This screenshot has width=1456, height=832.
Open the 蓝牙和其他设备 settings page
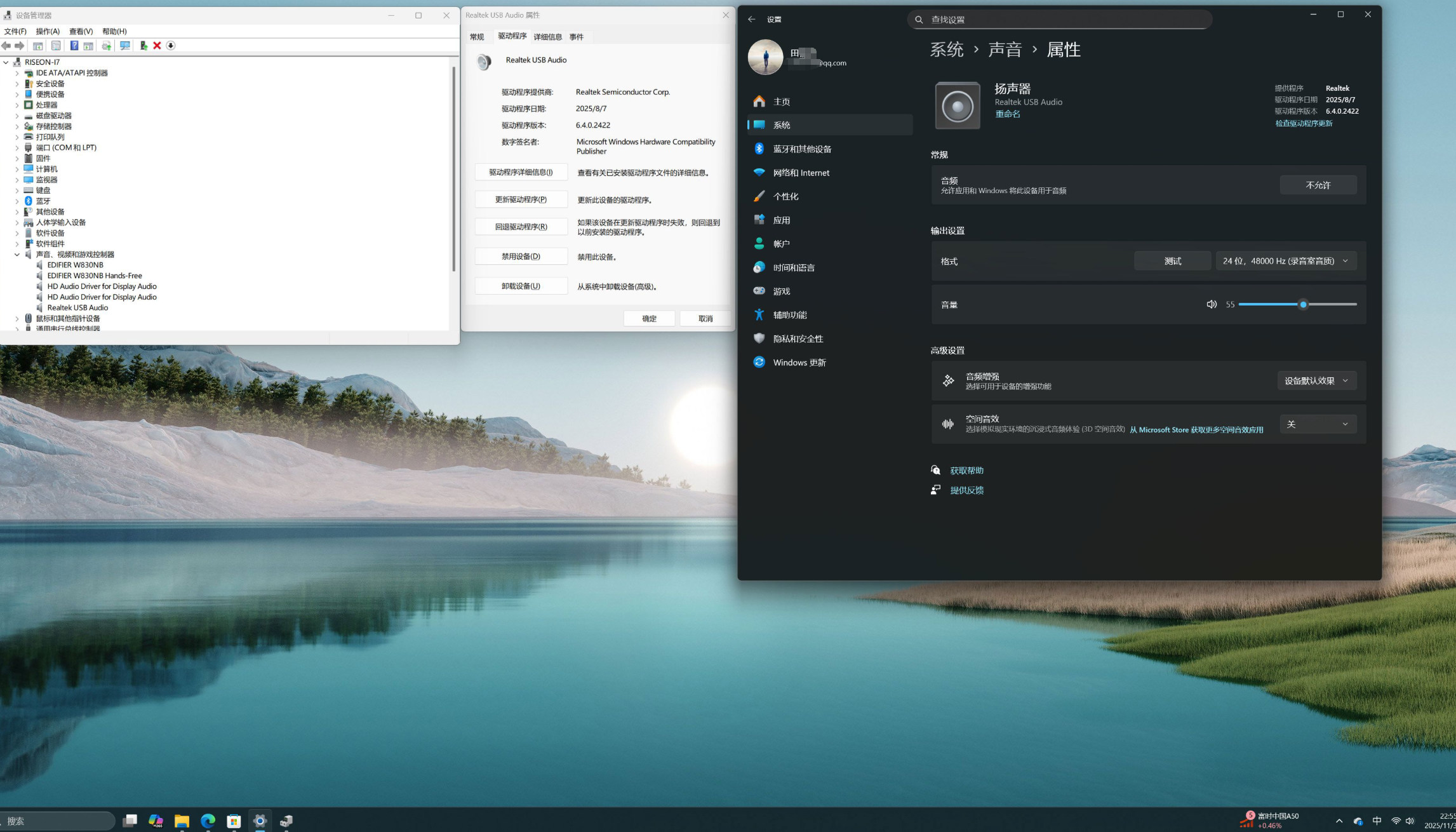pyautogui.click(x=801, y=149)
